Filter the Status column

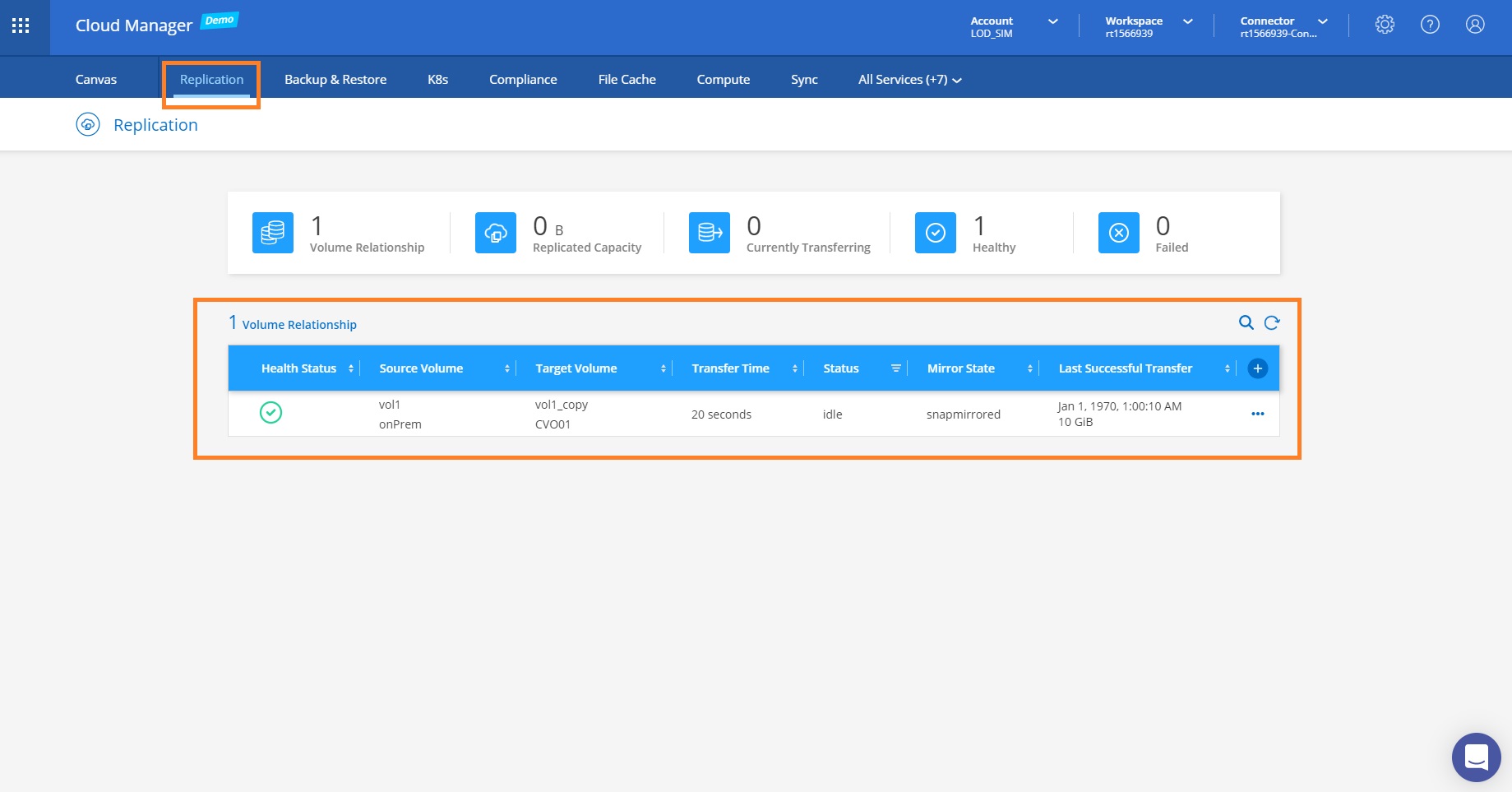click(x=895, y=368)
